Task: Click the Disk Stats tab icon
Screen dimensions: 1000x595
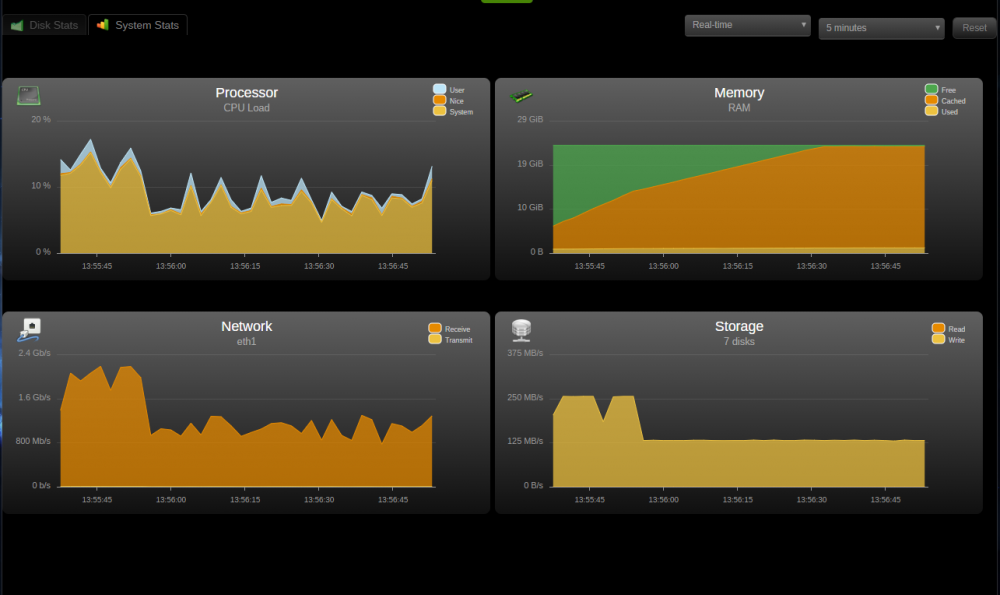Action: click(17, 26)
